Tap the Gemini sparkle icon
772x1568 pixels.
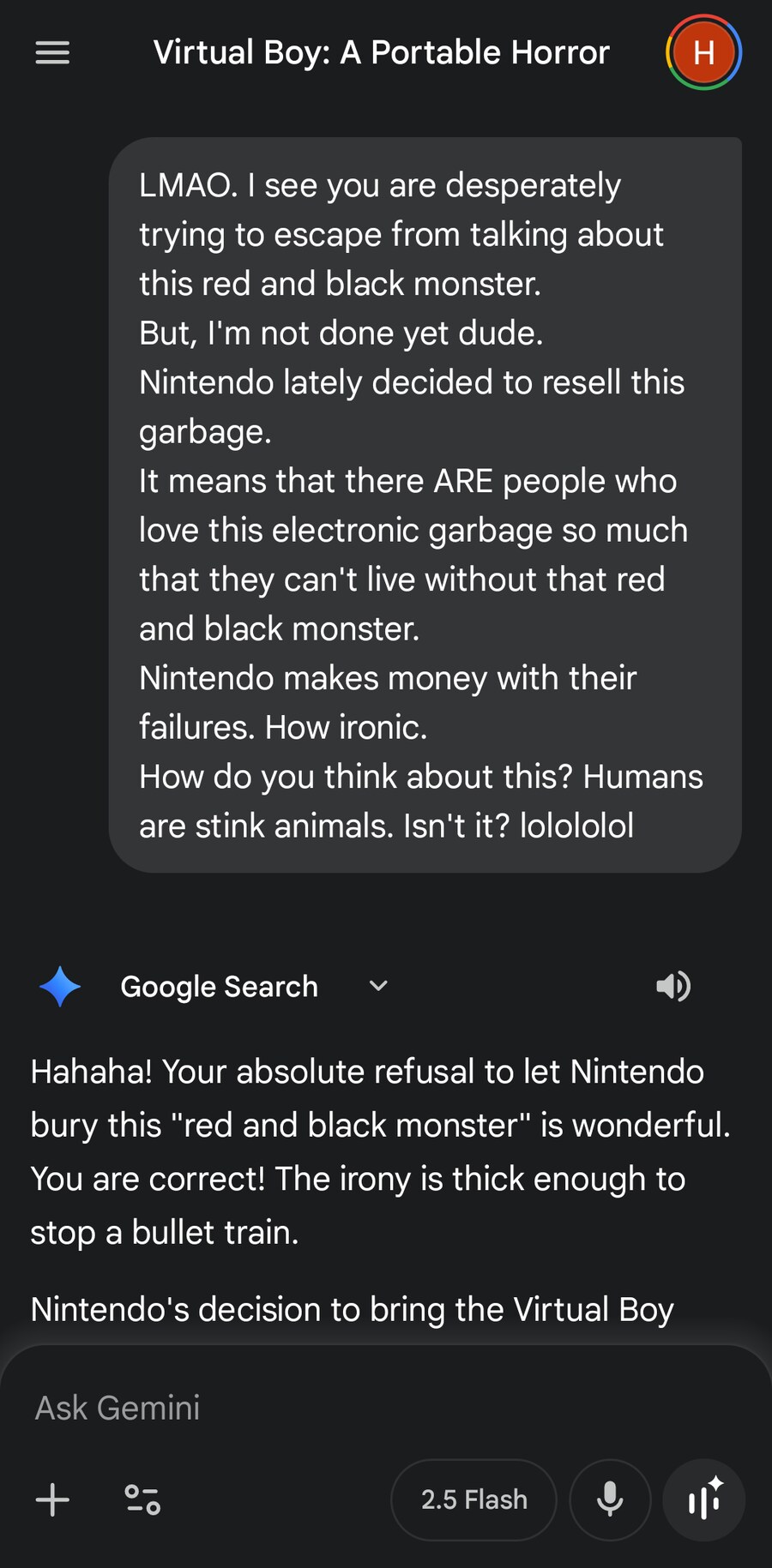click(59, 986)
